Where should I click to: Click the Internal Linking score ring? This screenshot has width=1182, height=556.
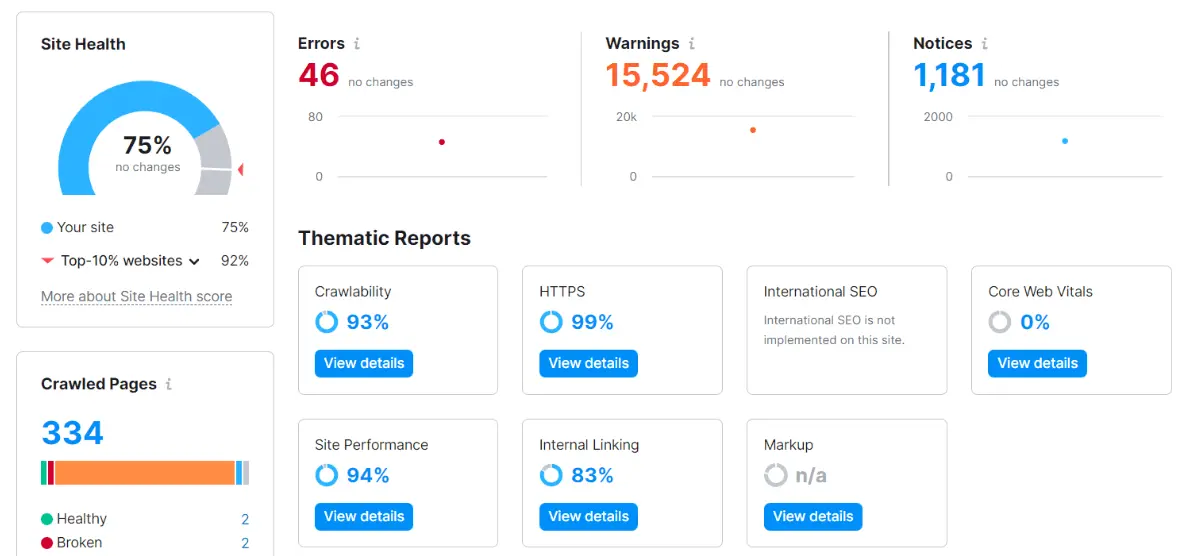pos(551,475)
